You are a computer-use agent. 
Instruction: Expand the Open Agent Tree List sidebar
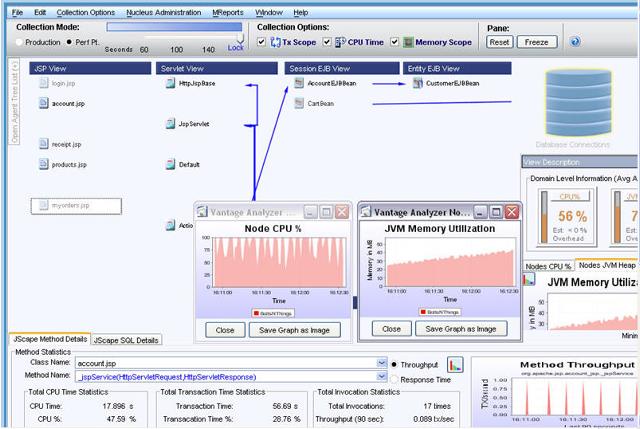15,102
